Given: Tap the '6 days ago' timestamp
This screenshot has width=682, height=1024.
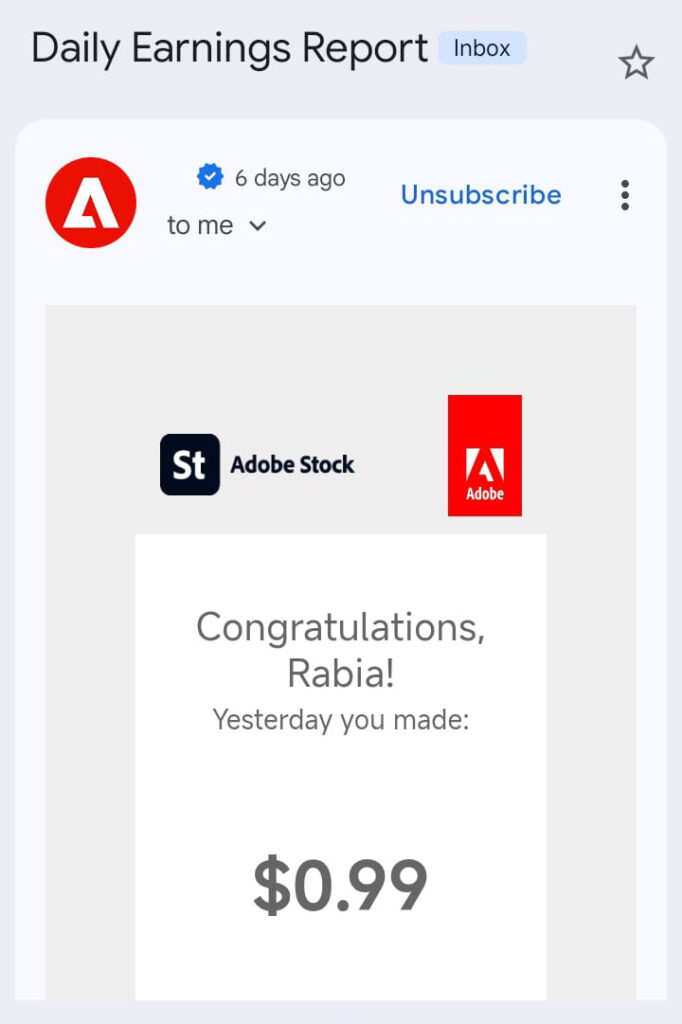Looking at the screenshot, I should 290,178.
